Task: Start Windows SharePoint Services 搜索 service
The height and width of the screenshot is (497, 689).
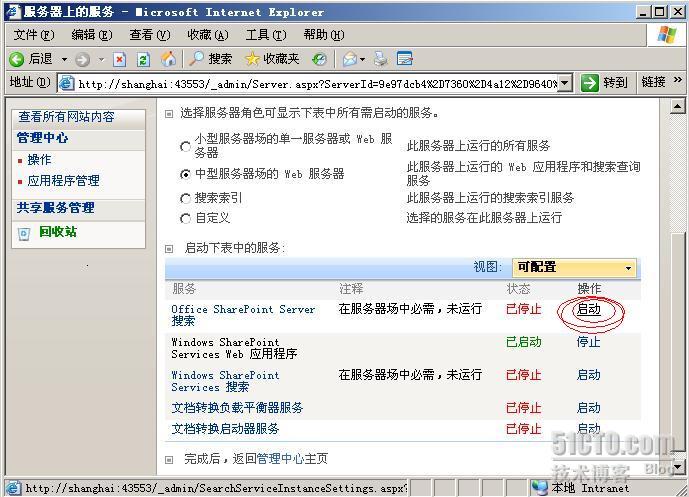Action: [588, 375]
